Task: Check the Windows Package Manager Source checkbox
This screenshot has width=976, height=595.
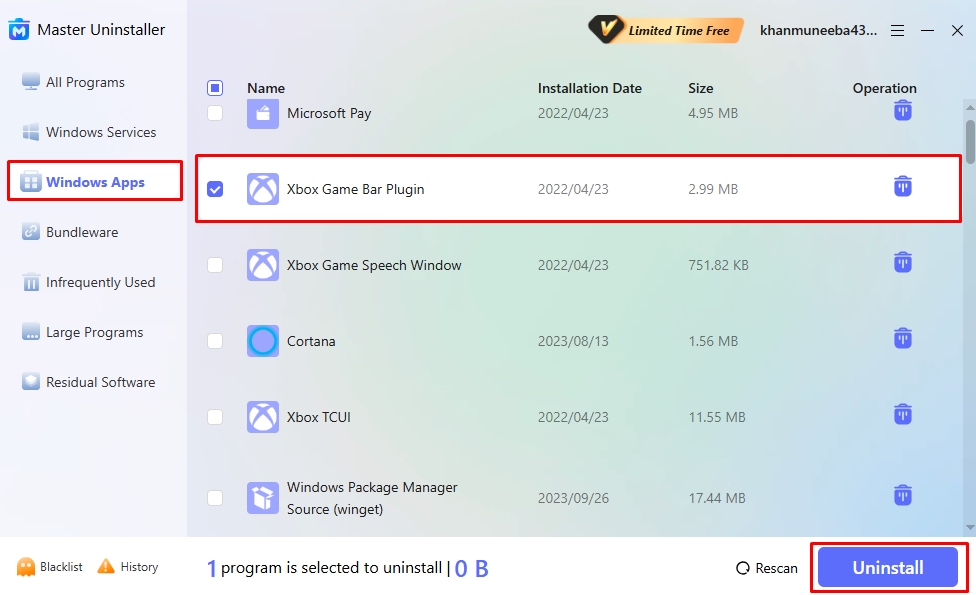Action: (x=215, y=498)
